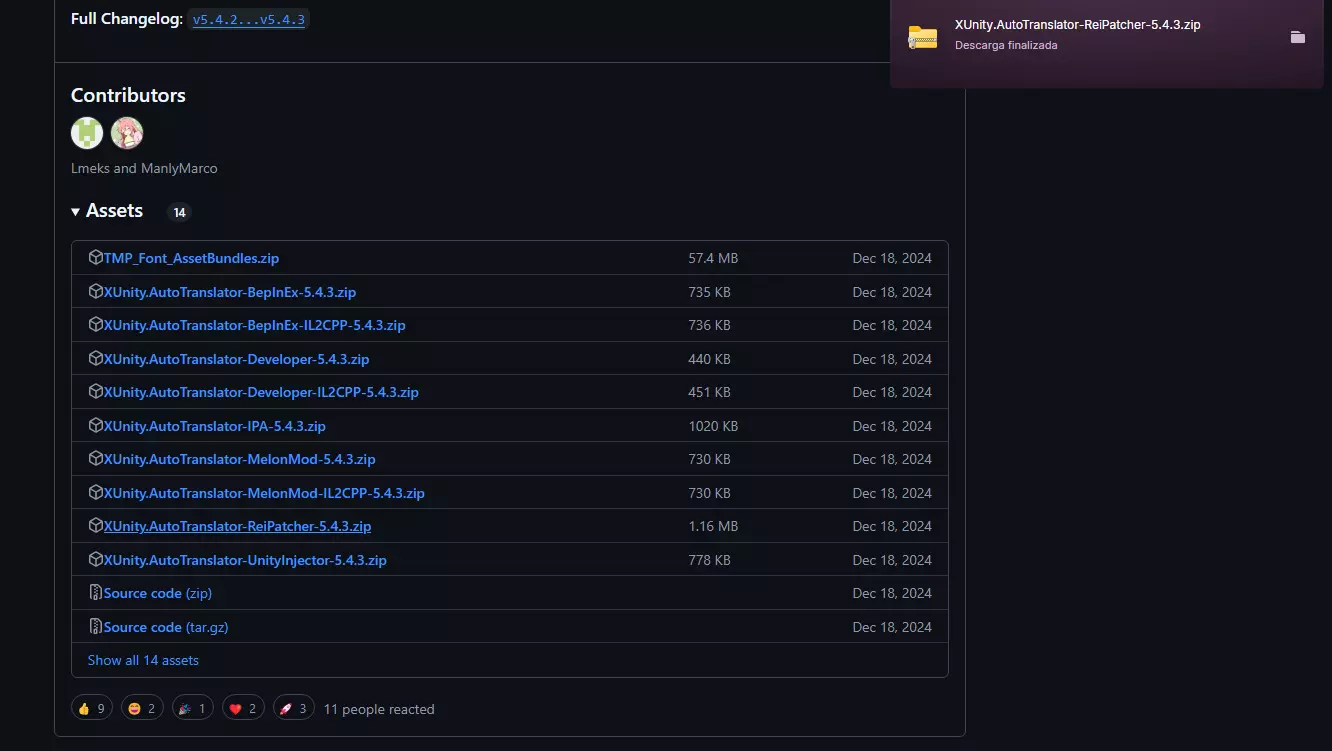Click the package icon beside MelonMod-5.4.3.zip
Image resolution: width=1332 pixels, height=751 pixels.
coord(96,459)
